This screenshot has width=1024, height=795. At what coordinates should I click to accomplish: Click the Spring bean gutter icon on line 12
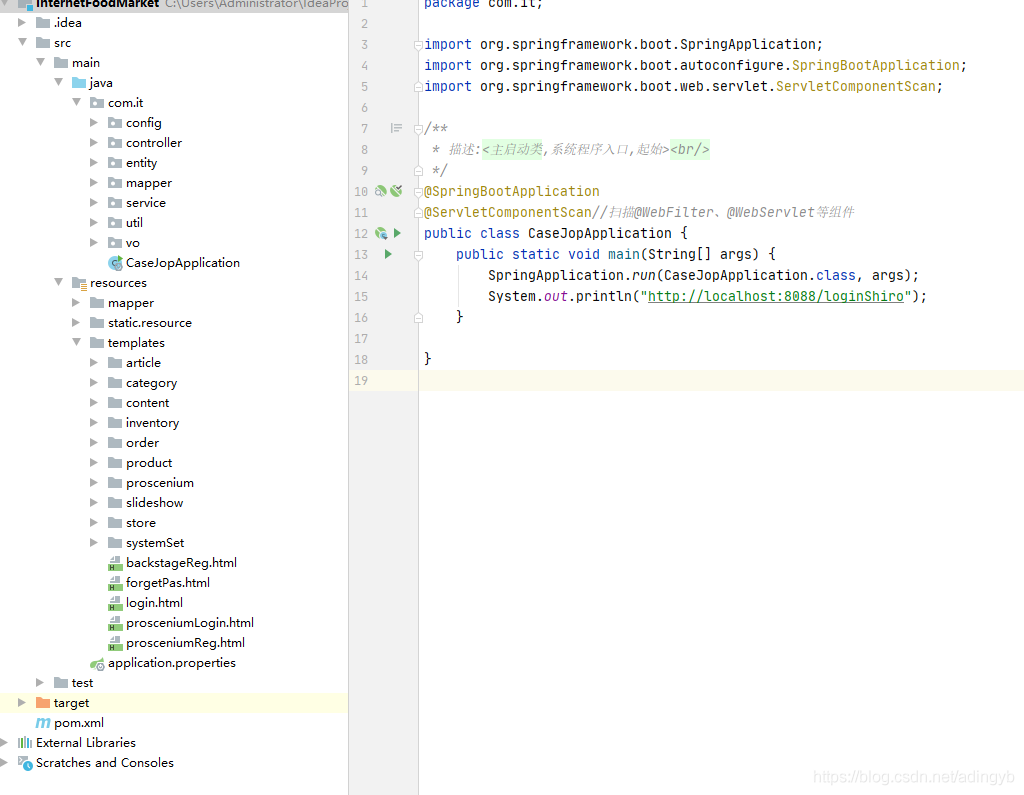pos(381,233)
